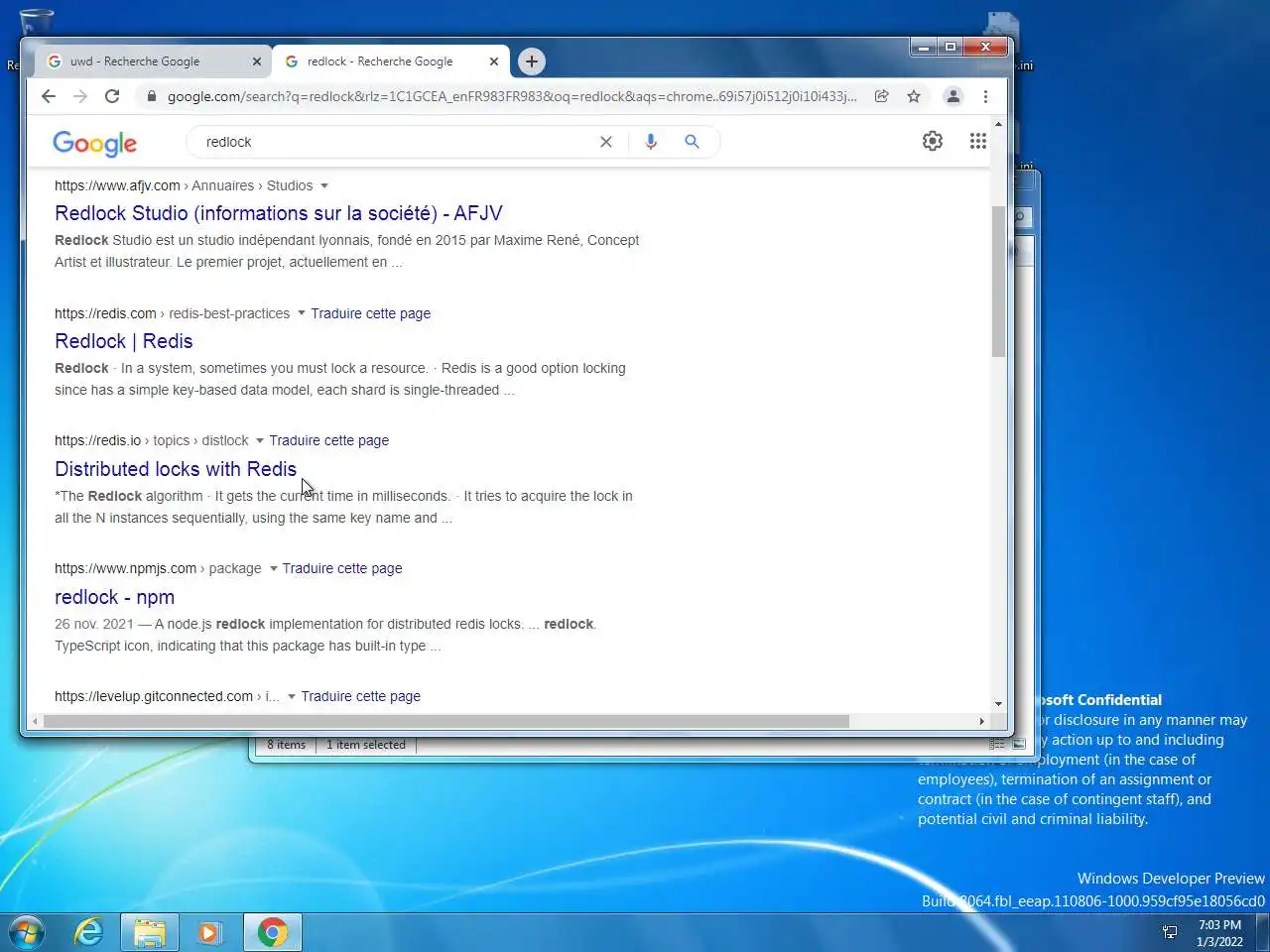
Task: Select the Chrome taskbar button
Action: point(272,932)
